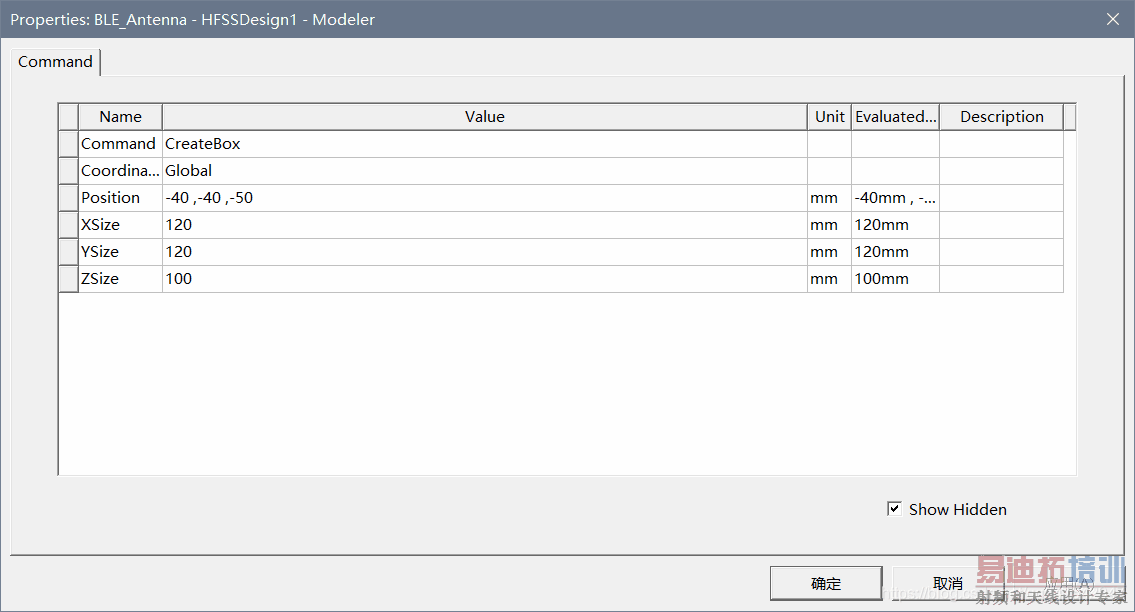Select the ZSize name cell
Image resolution: width=1135 pixels, height=612 pixels.
(120, 279)
